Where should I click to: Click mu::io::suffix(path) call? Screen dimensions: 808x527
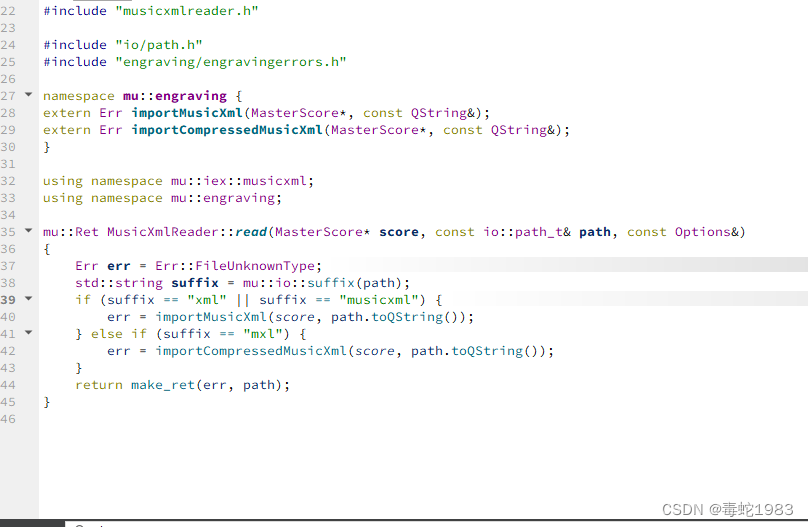[323, 283]
